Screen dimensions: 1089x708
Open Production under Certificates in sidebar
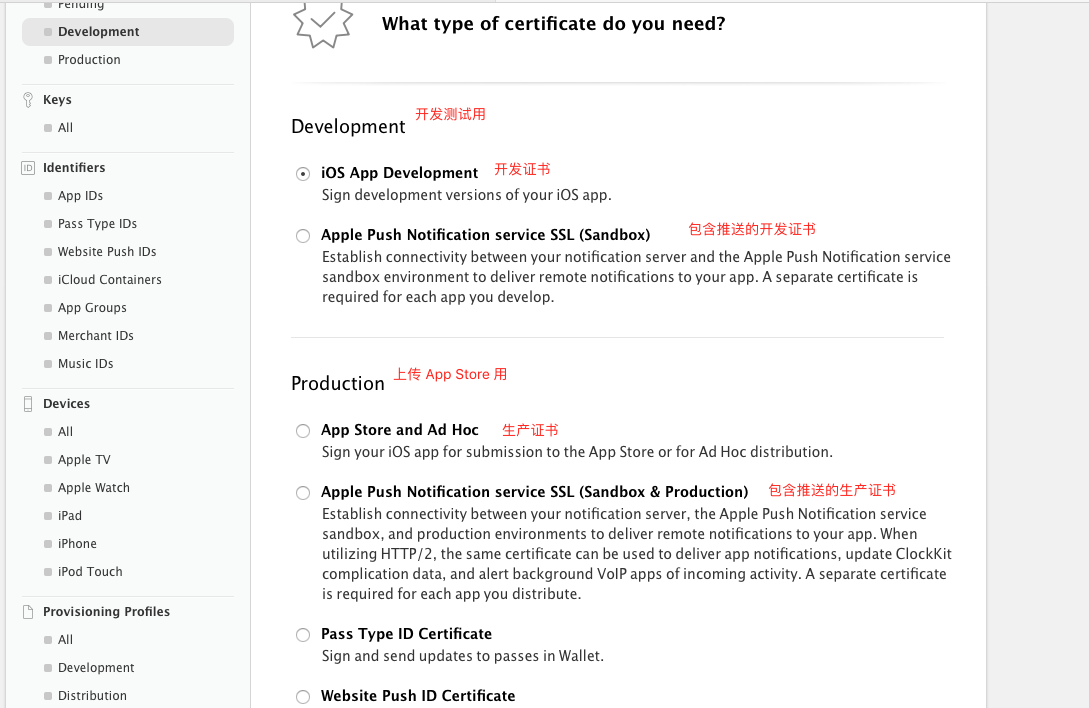pyautogui.click(x=89, y=60)
